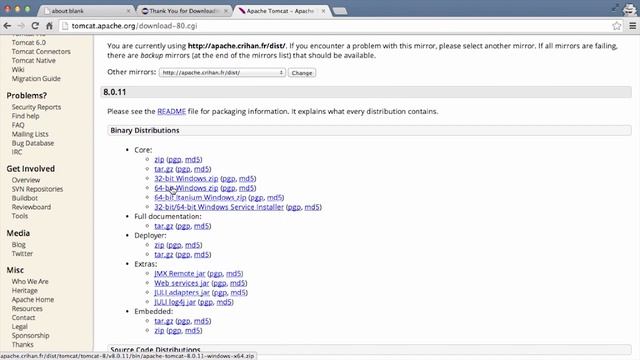
Task: Close the Apache Tomcat tab
Action: 323,11
